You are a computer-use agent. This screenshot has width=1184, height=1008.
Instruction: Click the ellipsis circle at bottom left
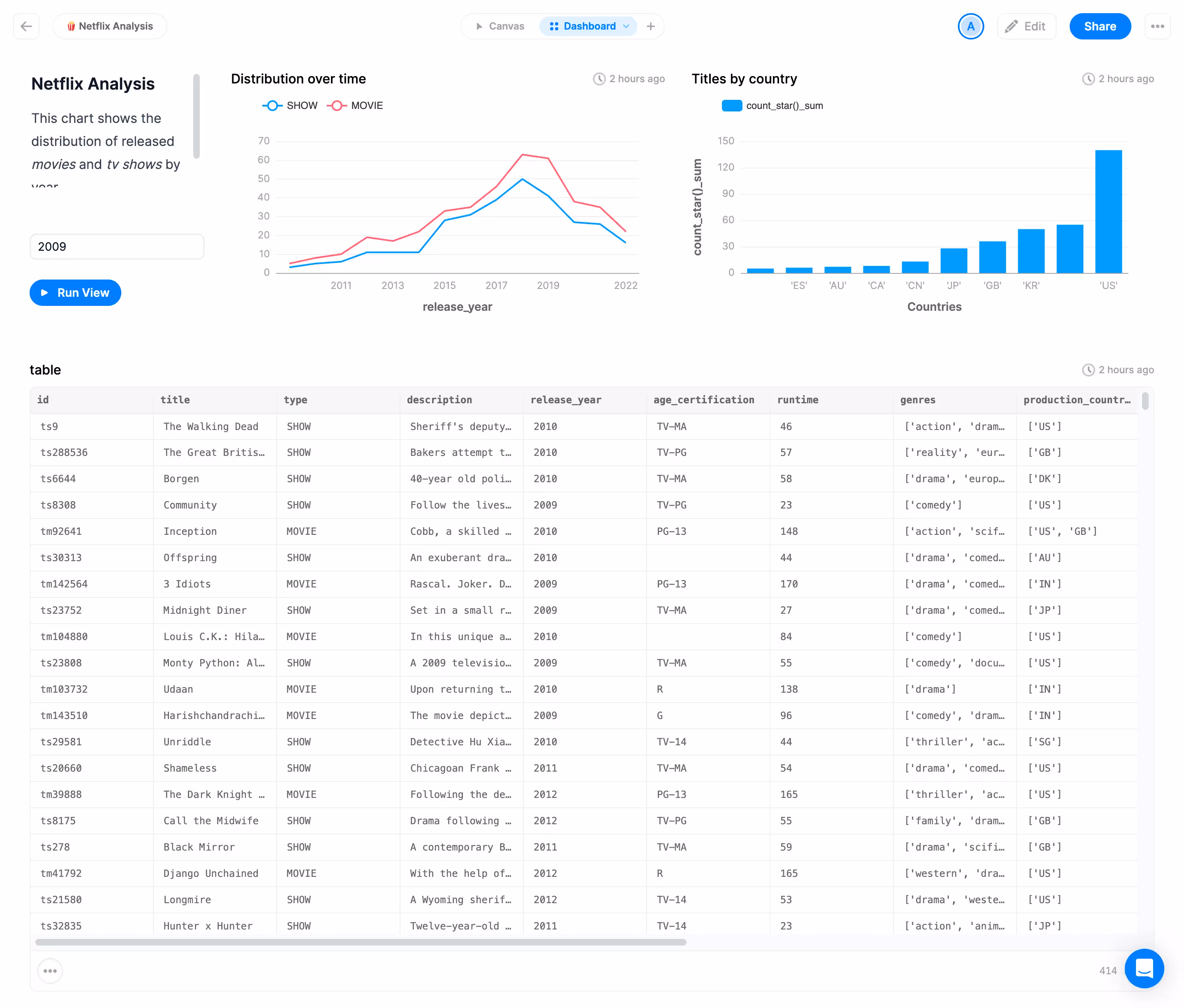tap(50, 970)
